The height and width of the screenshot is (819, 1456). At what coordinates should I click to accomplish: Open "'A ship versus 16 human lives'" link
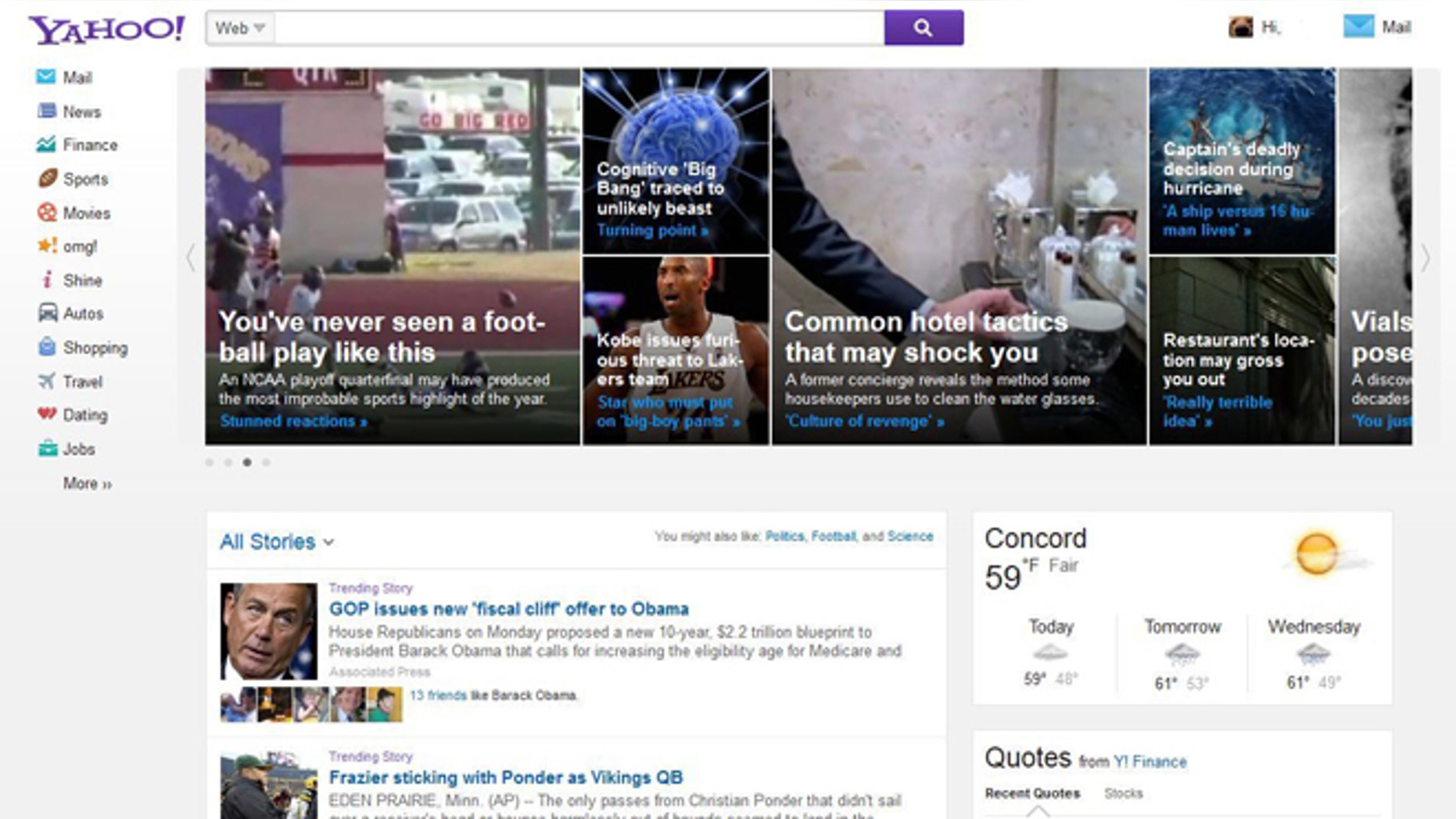[x=1239, y=220]
